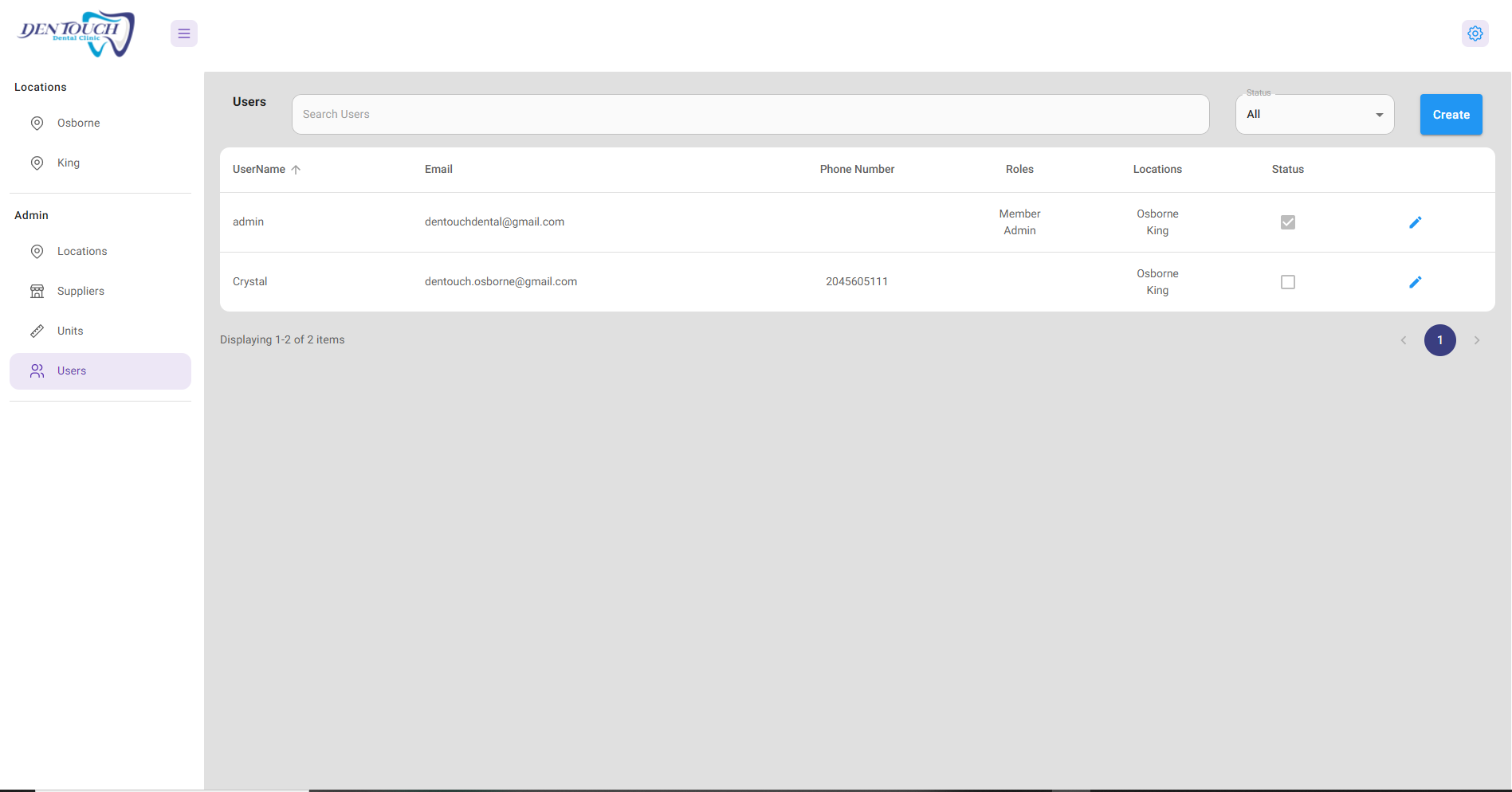Click phone number 2045605111
Screen dimensions: 1512x792
pos(857,282)
